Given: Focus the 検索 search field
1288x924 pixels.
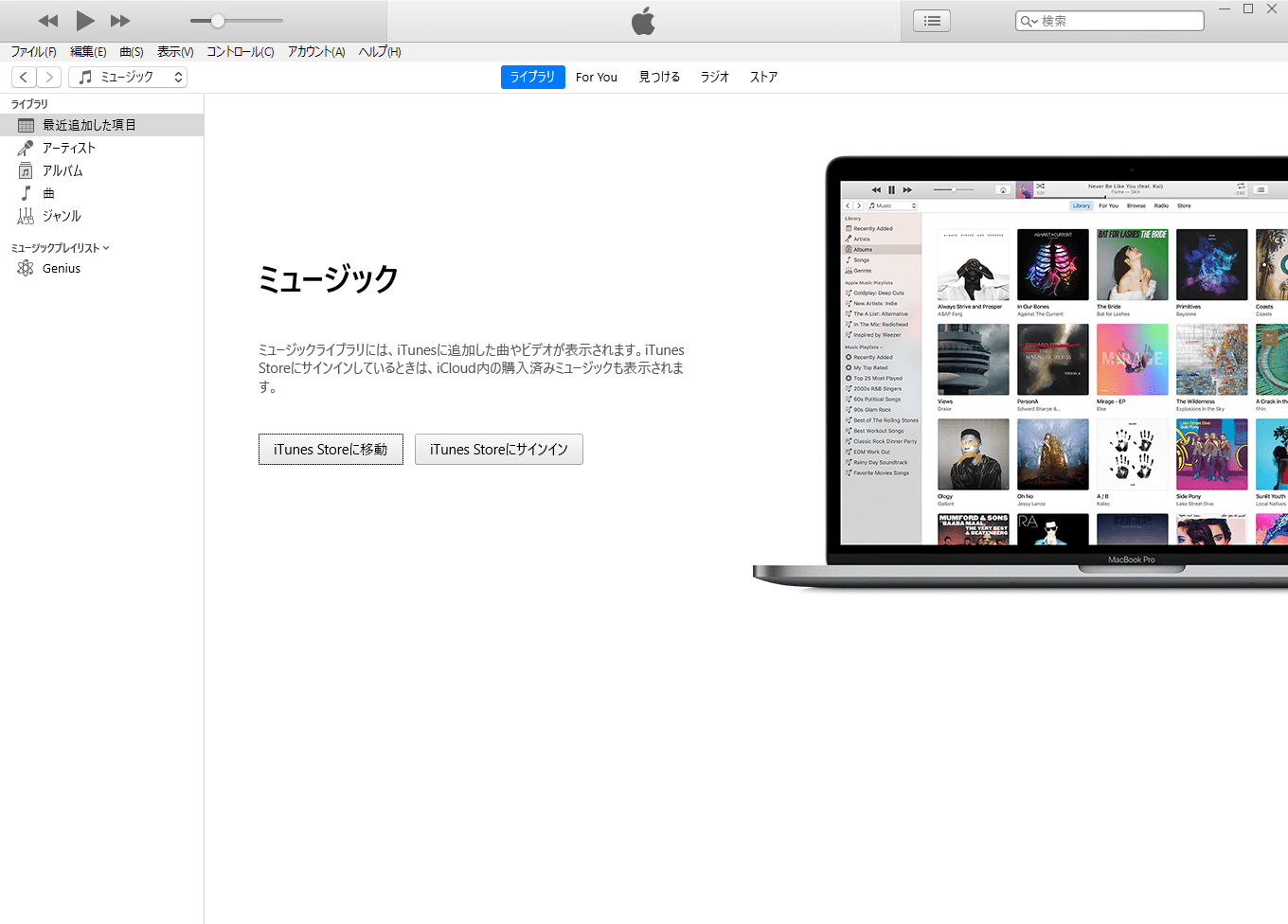Looking at the screenshot, I should coord(1110,21).
